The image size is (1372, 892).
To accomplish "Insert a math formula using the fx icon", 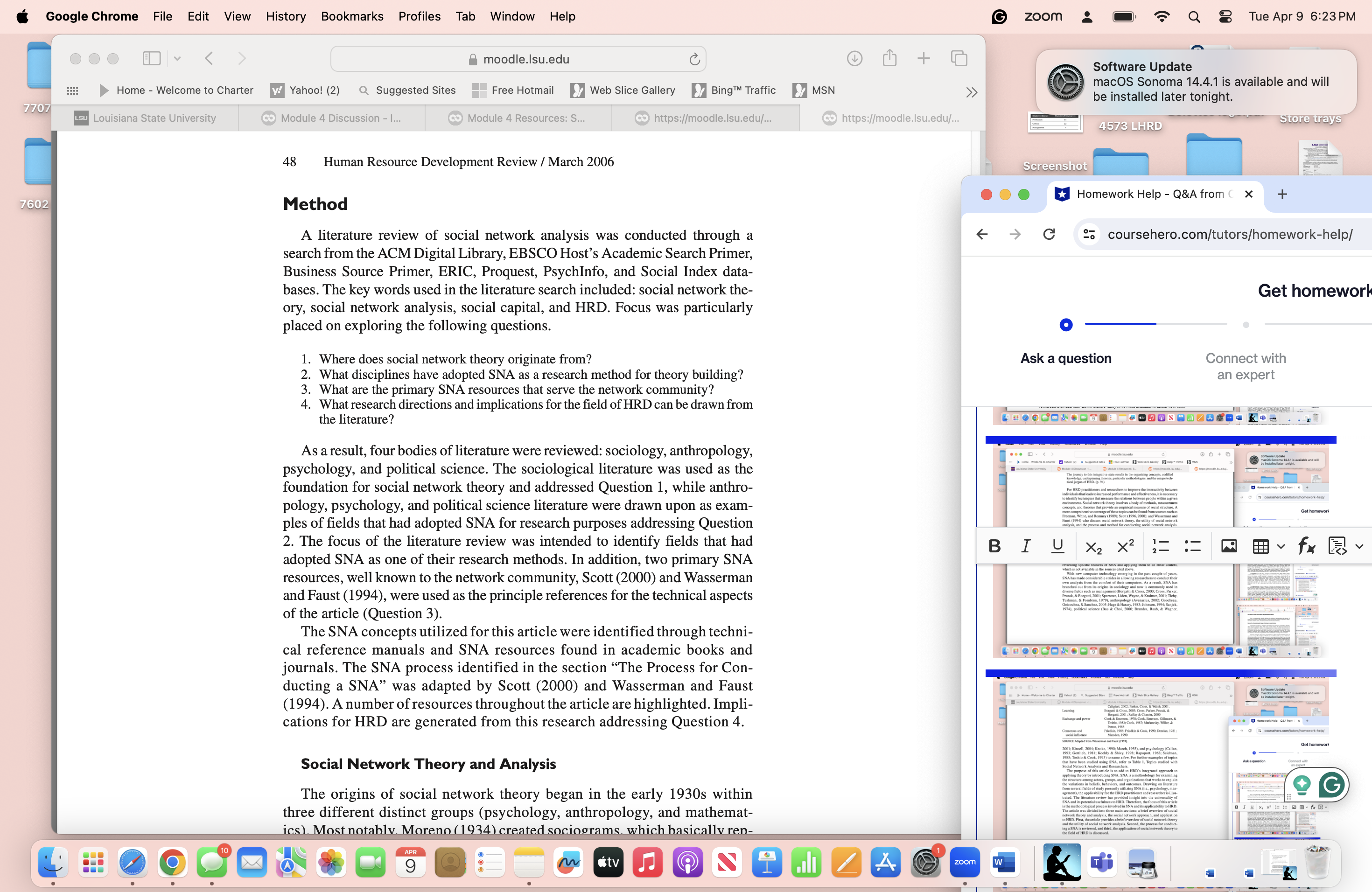I will coord(1305,546).
